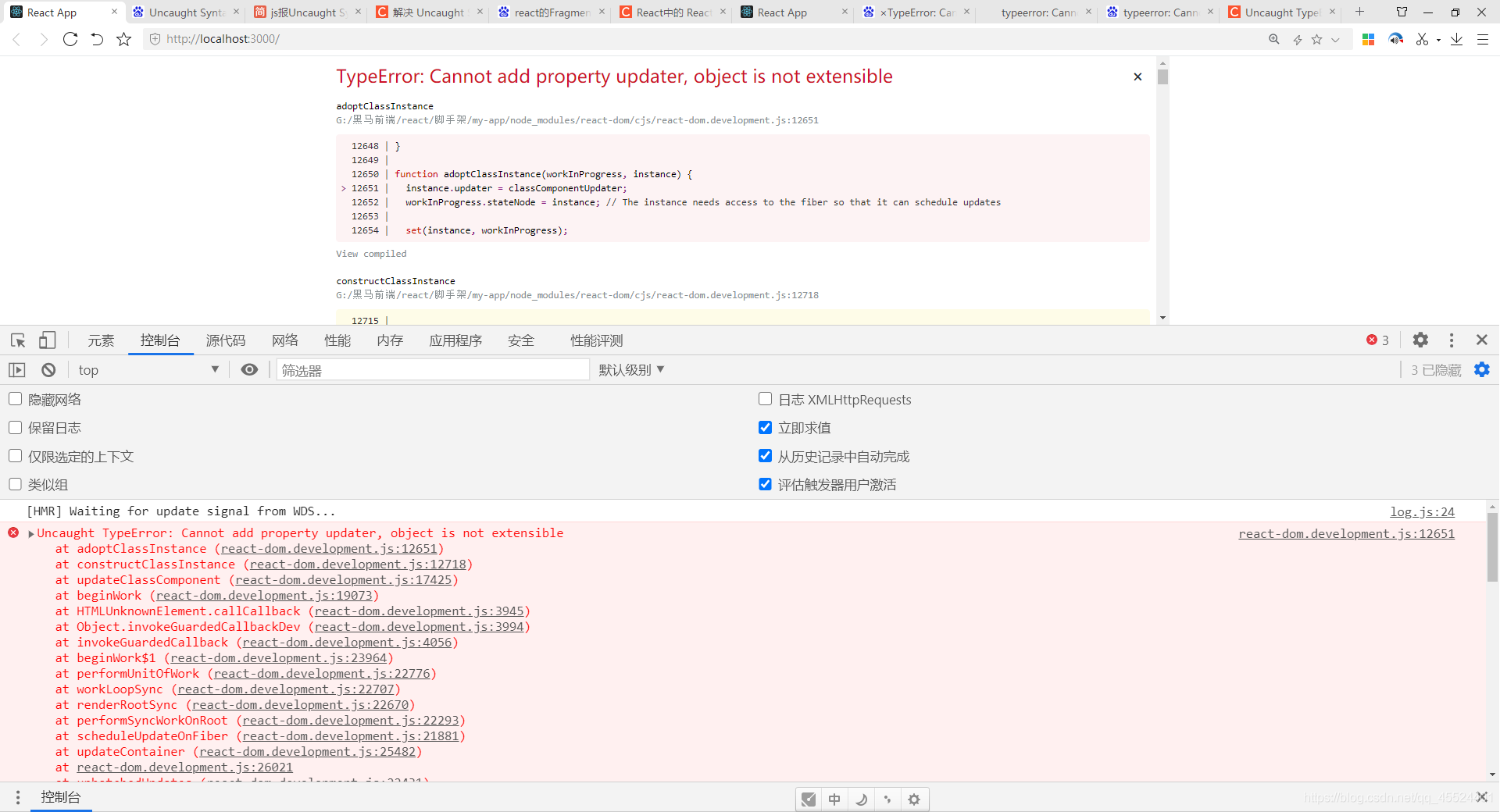This screenshot has width=1500, height=812.
Task: Open DevTools settings gear
Action: pyautogui.click(x=1420, y=340)
